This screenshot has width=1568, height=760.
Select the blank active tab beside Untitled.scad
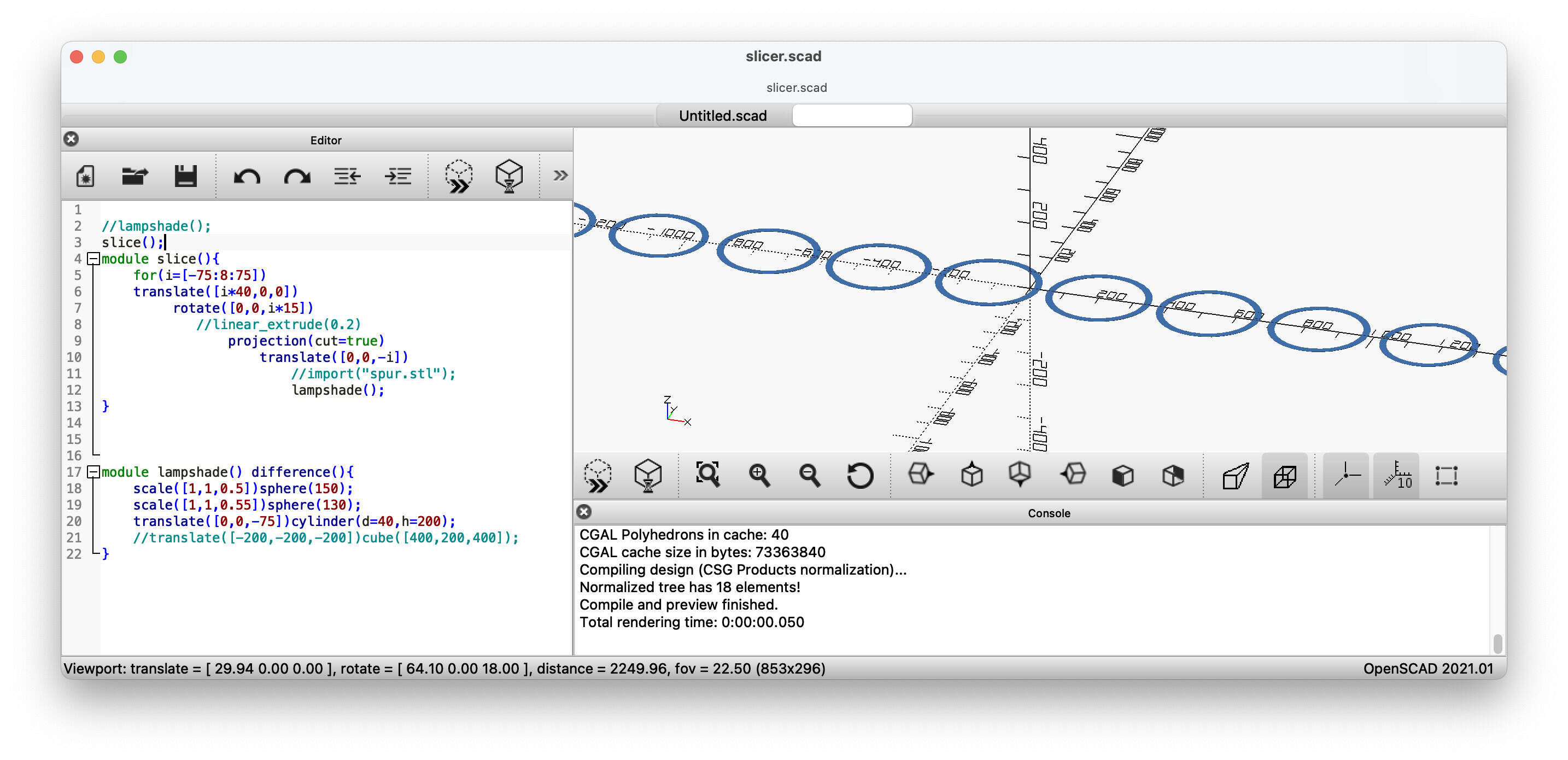click(x=852, y=115)
